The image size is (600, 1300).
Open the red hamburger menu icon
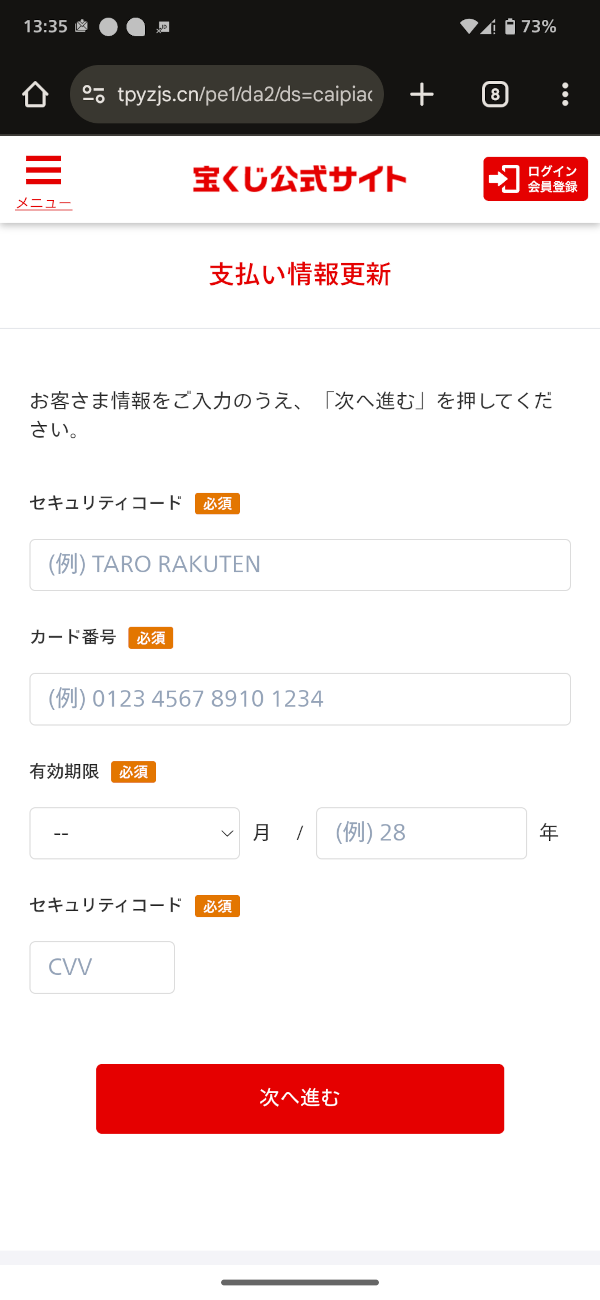[43, 171]
